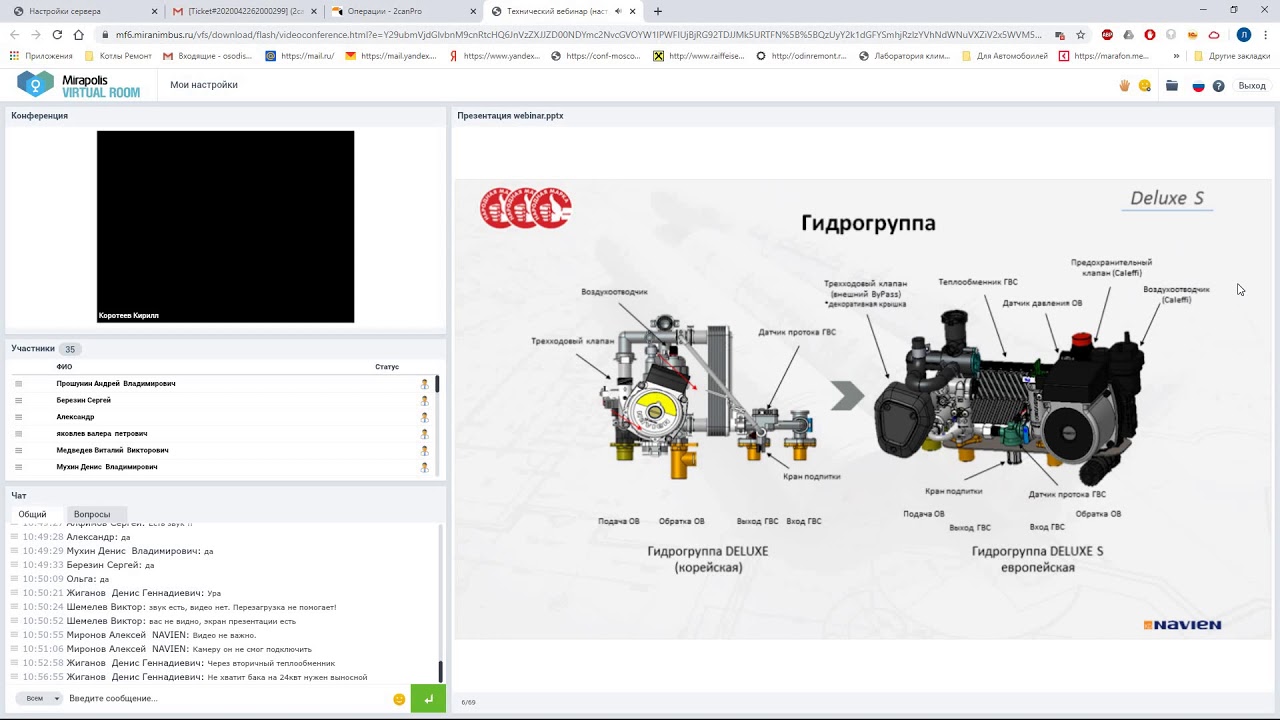Viewport: 1280px width, 720px height.
Task: Click the Статус column header
Action: [387, 367]
